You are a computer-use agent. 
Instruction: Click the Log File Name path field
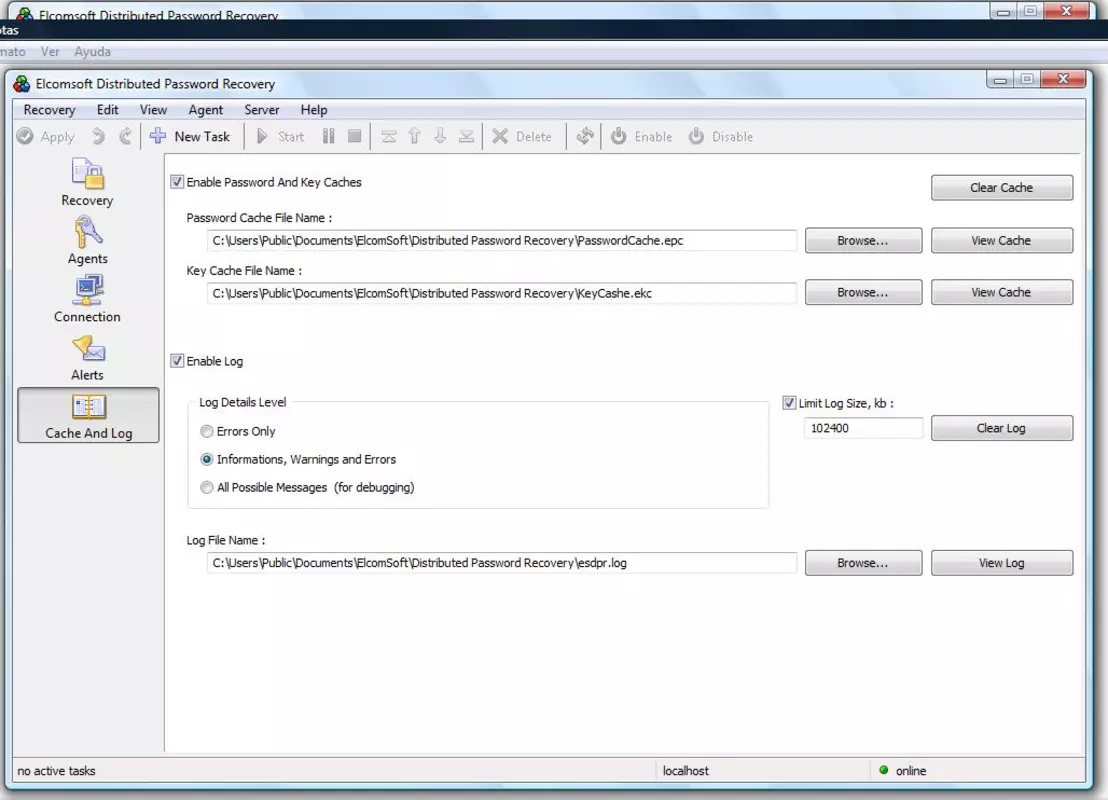[x=502, y=563]
